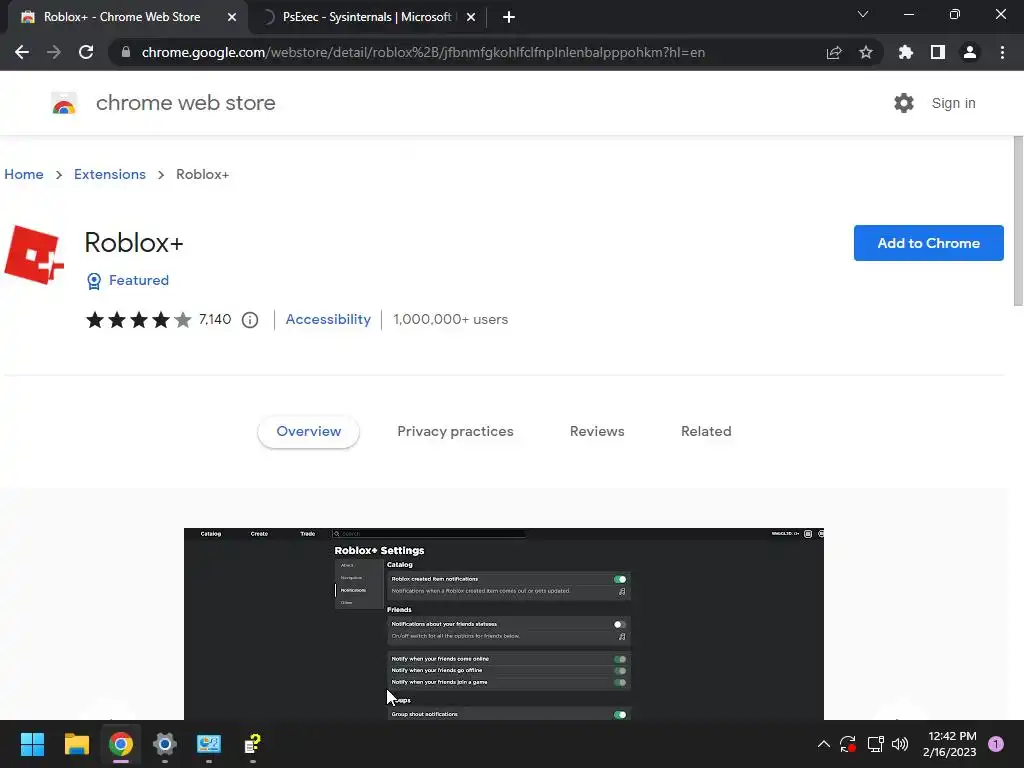Image resolution: width=1024 pixels, height=768 pixels.
Task: Open the monitor app in the taskbar
Action: (209, 744)
